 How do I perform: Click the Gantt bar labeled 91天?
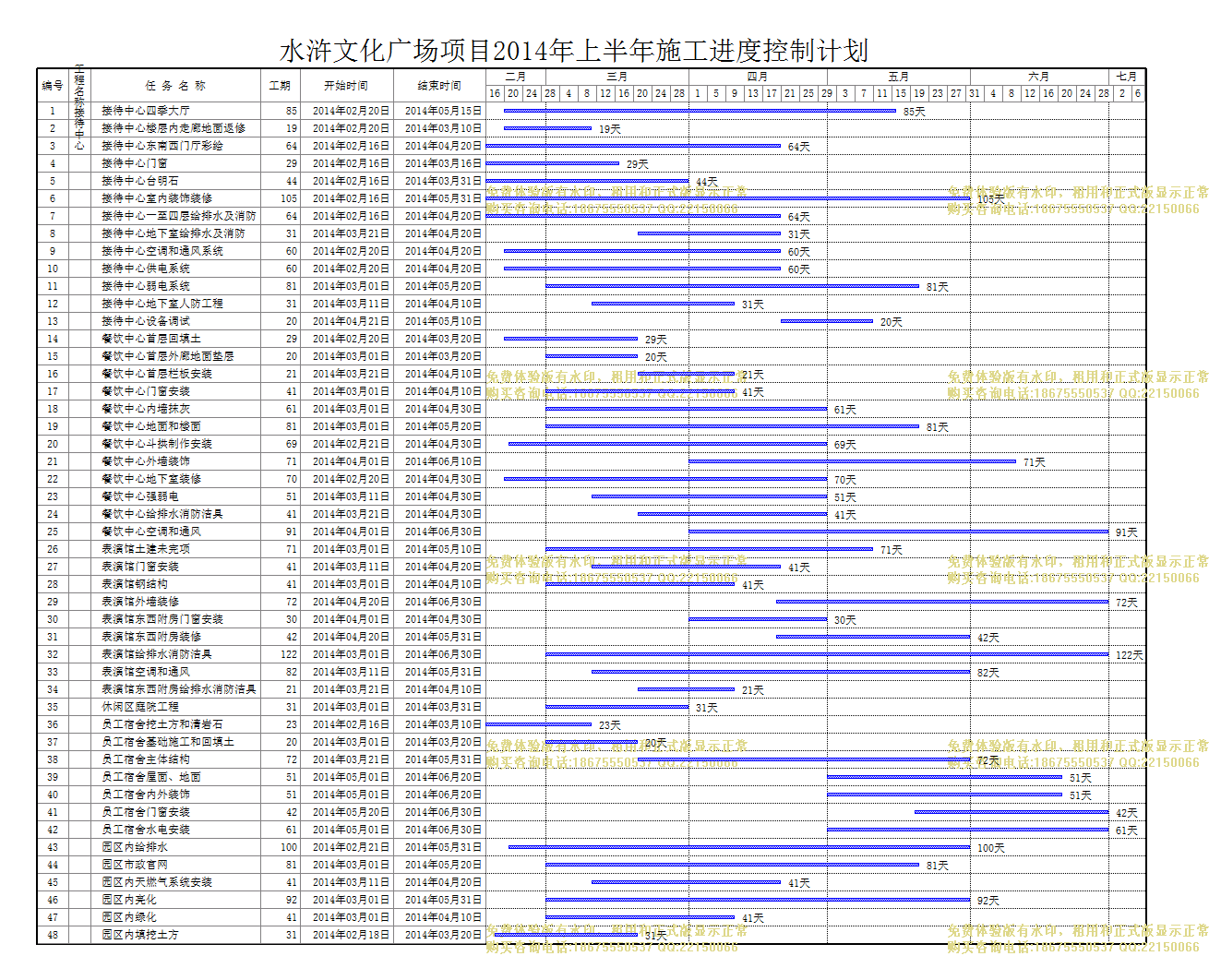tap(898, 532)
